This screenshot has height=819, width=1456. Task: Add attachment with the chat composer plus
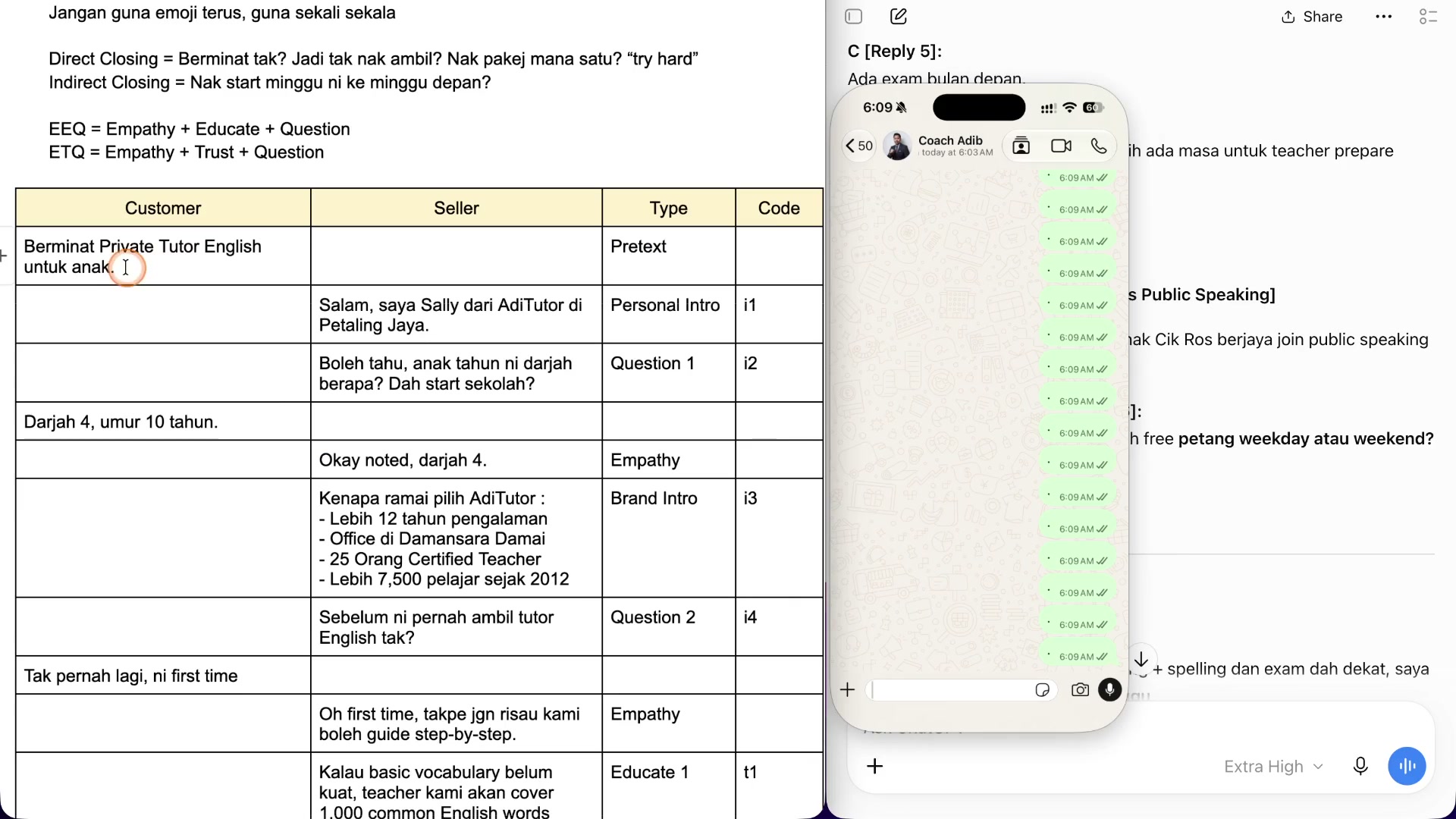(x=875, y=766)
